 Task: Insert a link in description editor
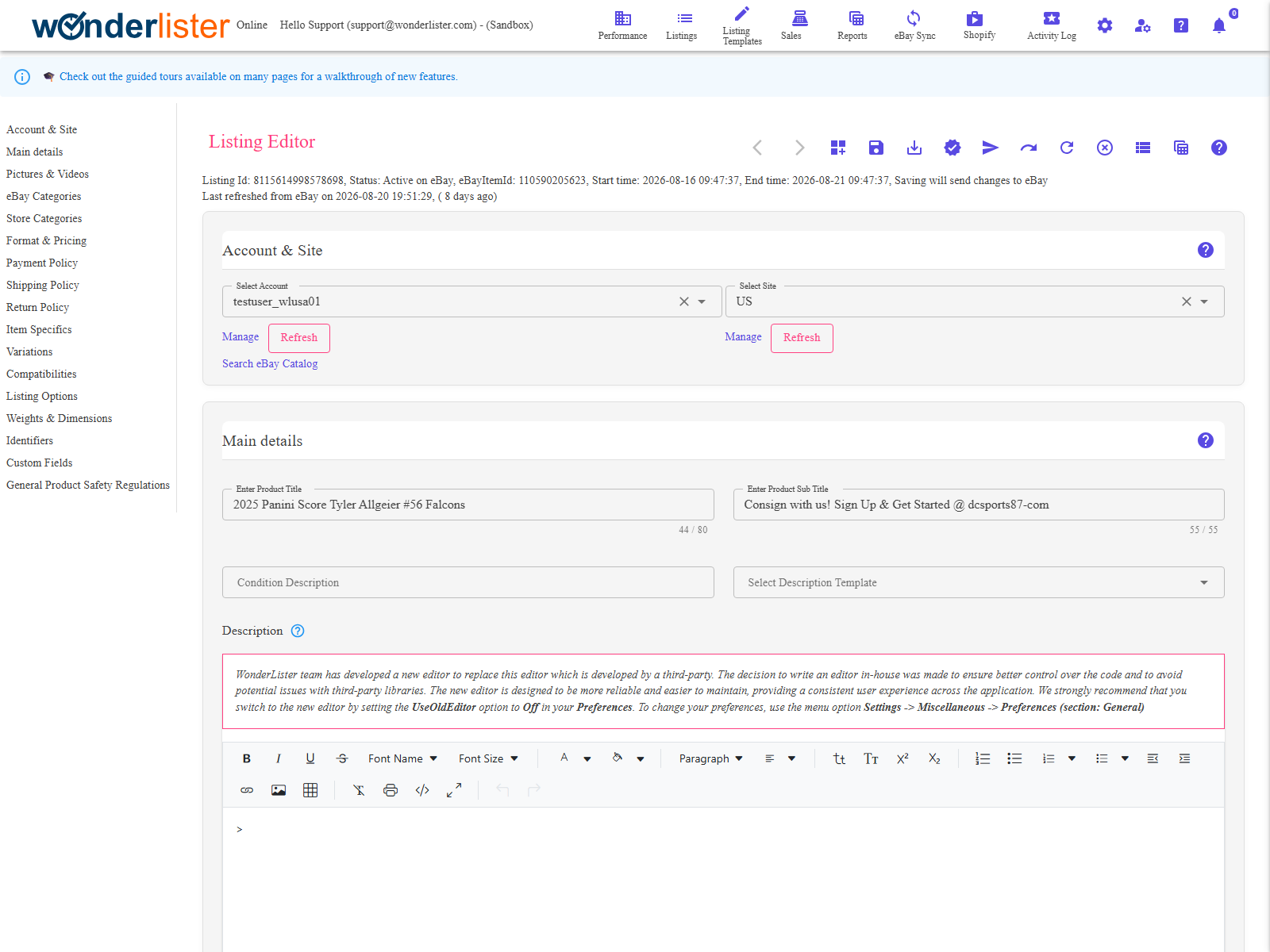click(x=247, y=790)
